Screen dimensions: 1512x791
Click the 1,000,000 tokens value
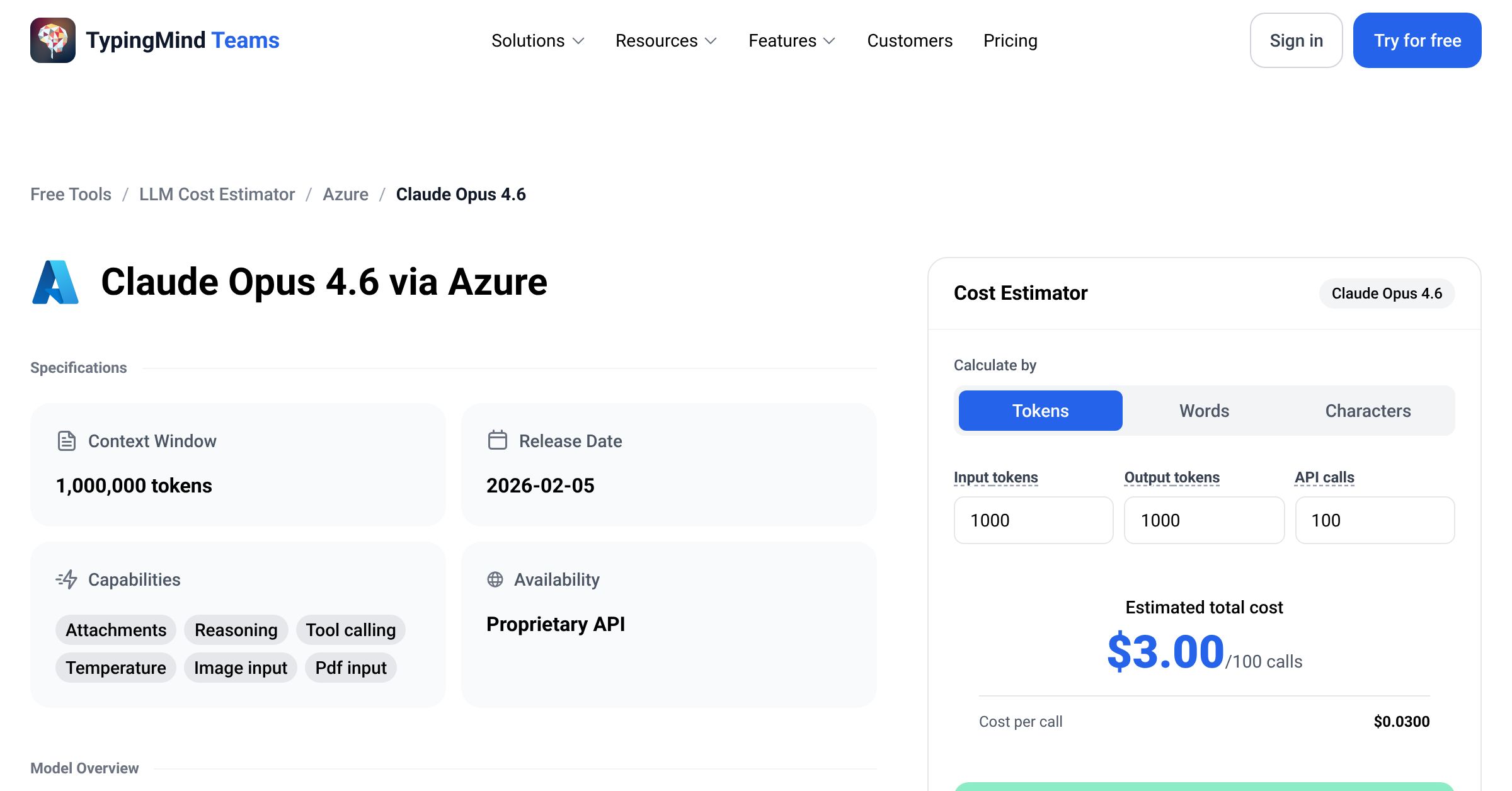[134, 486]
